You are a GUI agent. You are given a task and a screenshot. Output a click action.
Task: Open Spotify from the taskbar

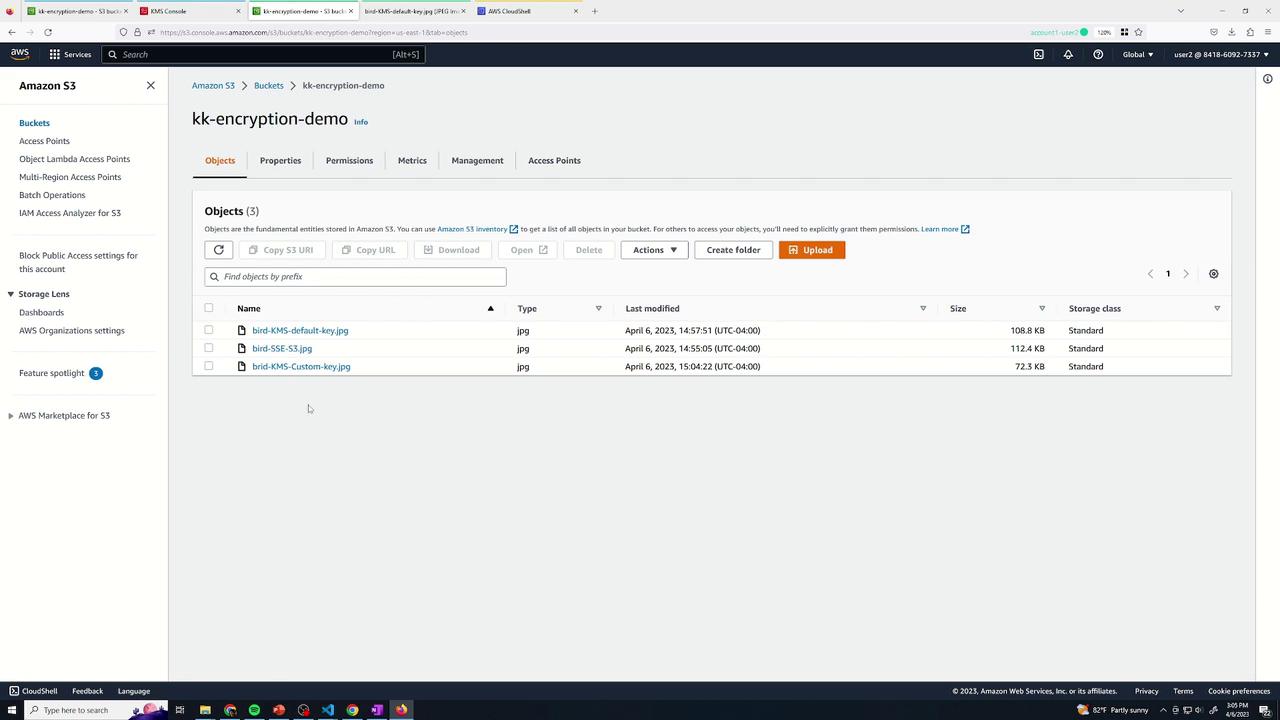coord(254,710)
